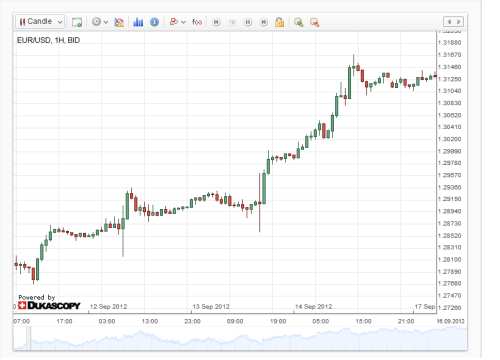
Task: Click the blue bar volume icon
Action: click(138, 22)
